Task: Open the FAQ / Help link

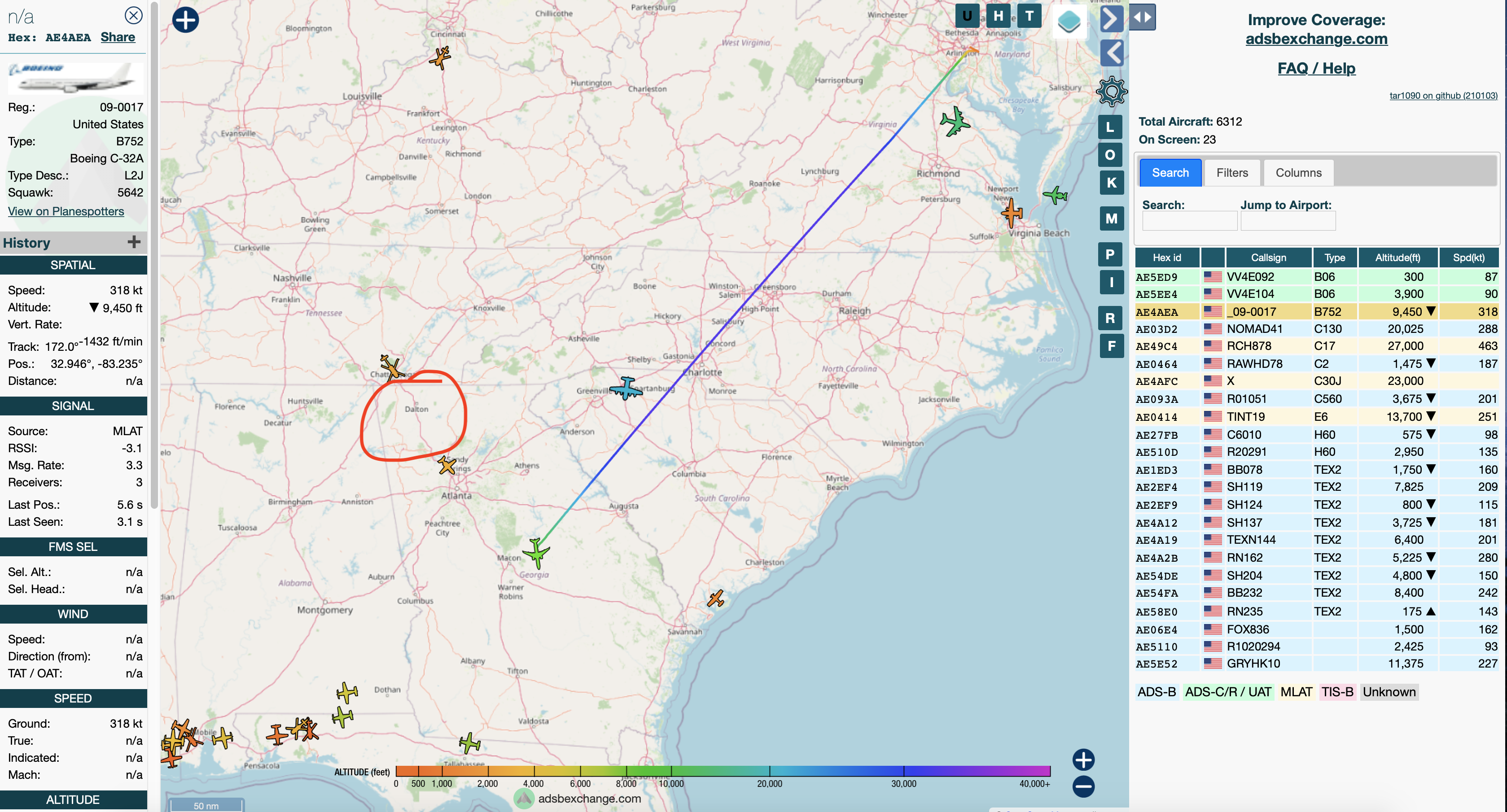Action: click(1316, 68)
